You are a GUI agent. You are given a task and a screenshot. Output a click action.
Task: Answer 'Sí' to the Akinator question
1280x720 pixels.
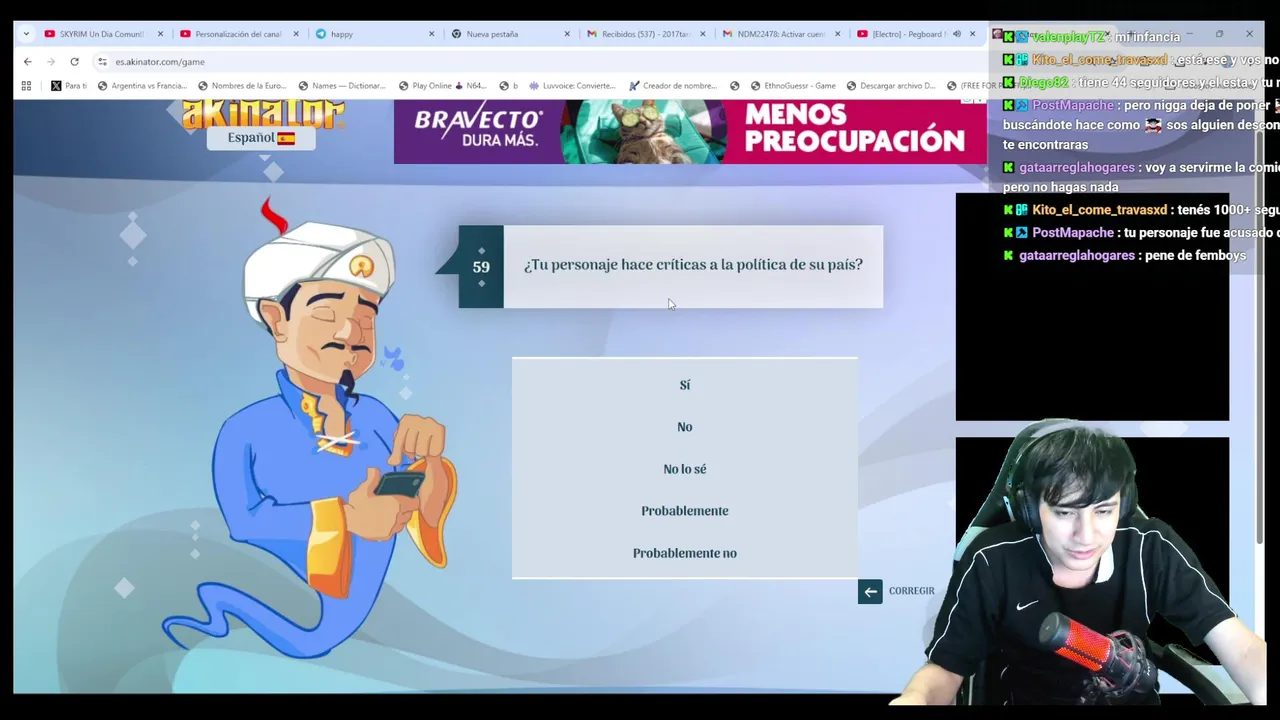(684, 385)
